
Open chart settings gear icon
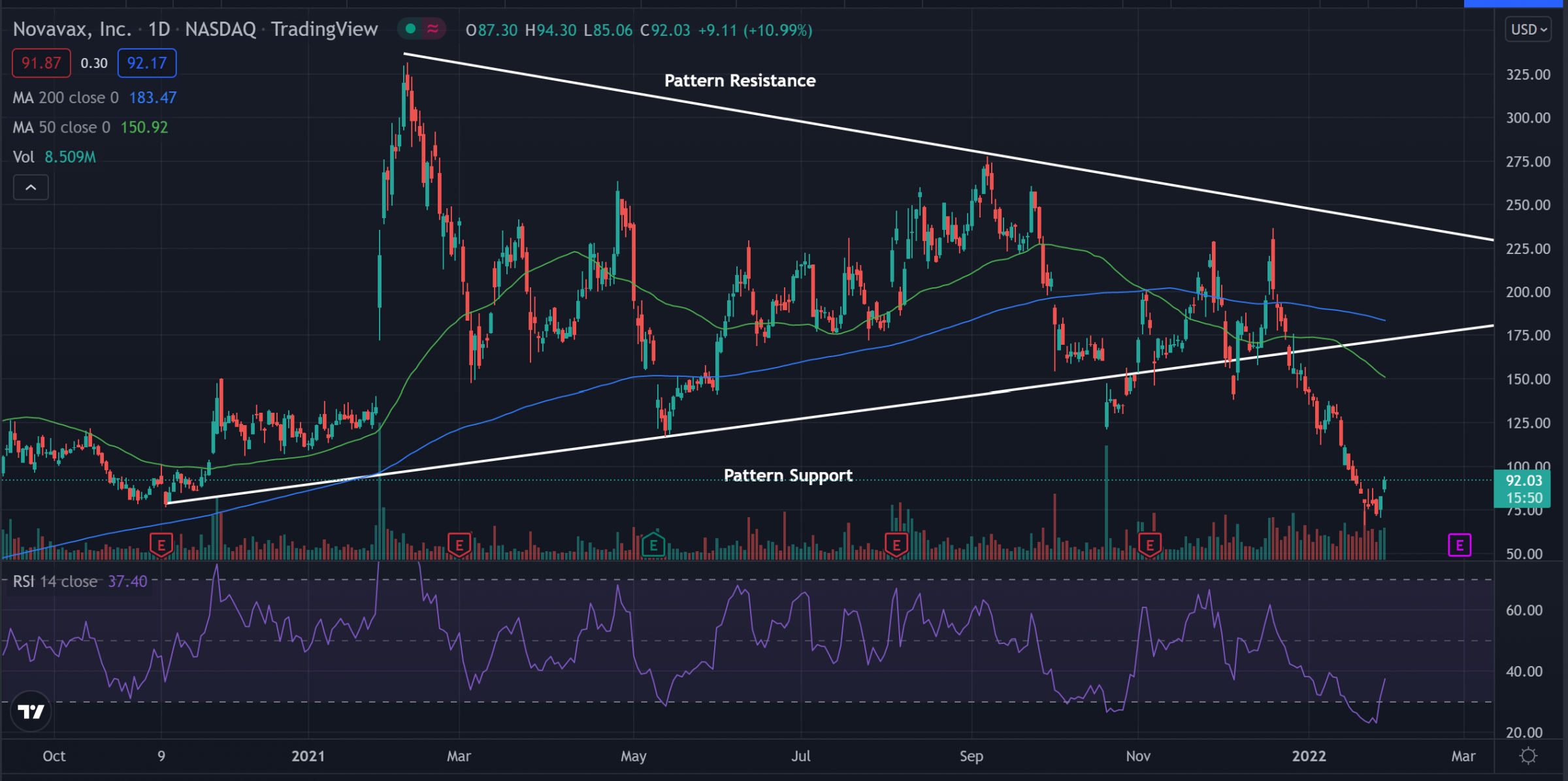click(1528, 756)
